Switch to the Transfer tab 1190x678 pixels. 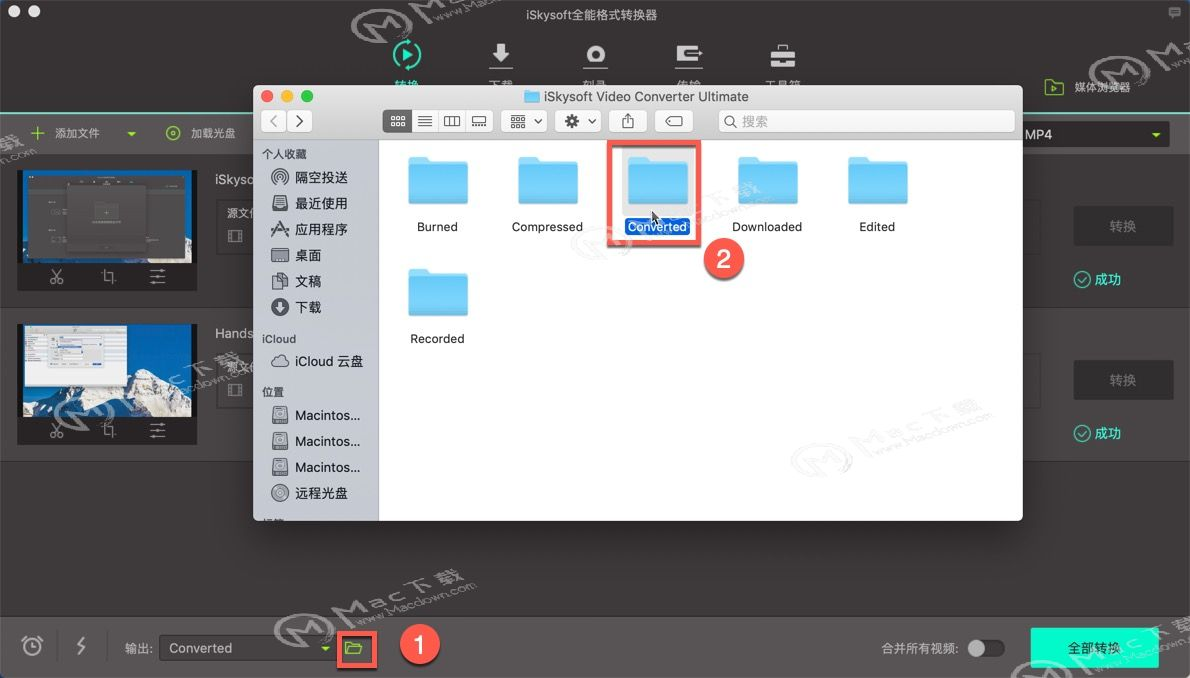click(x=688, y=55)
